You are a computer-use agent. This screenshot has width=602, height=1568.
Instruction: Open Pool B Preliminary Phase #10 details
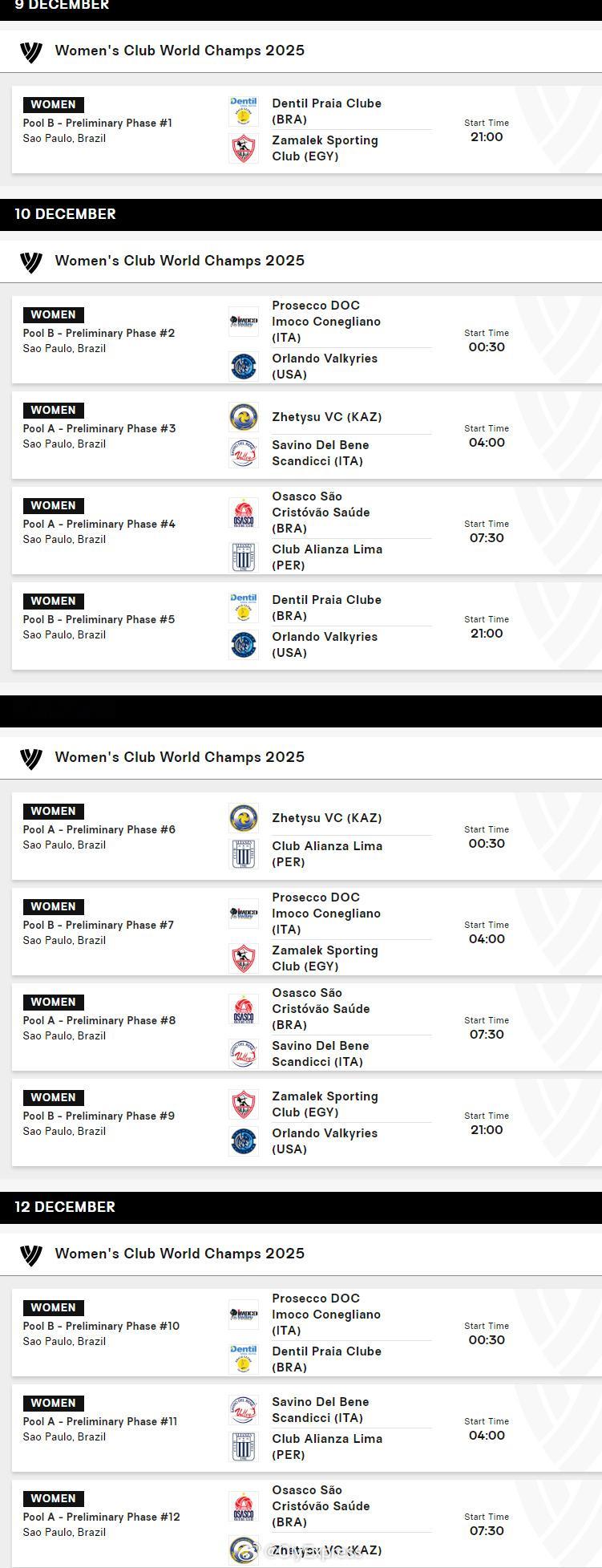coord(101,1326)
